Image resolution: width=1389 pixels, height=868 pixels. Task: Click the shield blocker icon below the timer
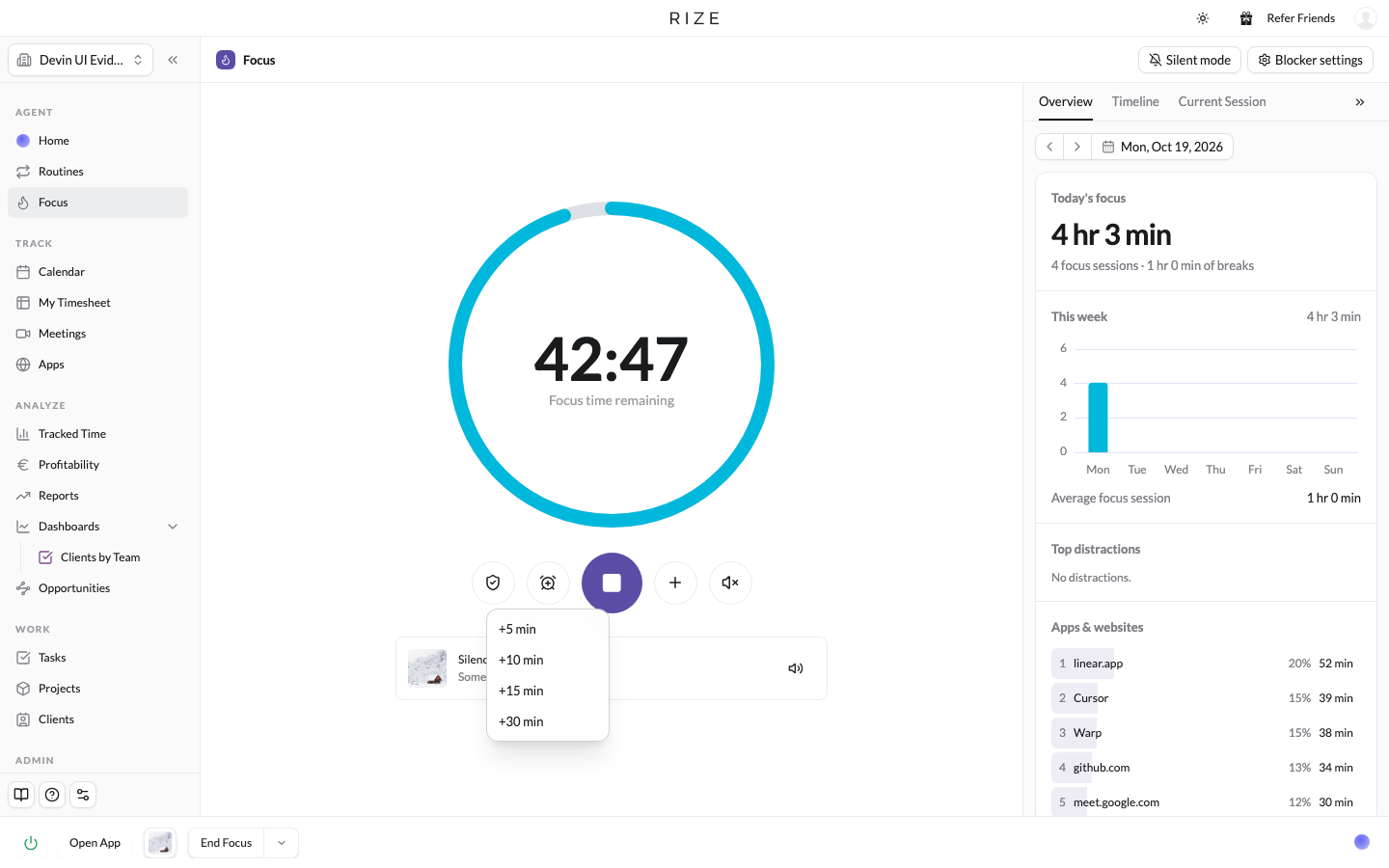click(x=493, y=583)
